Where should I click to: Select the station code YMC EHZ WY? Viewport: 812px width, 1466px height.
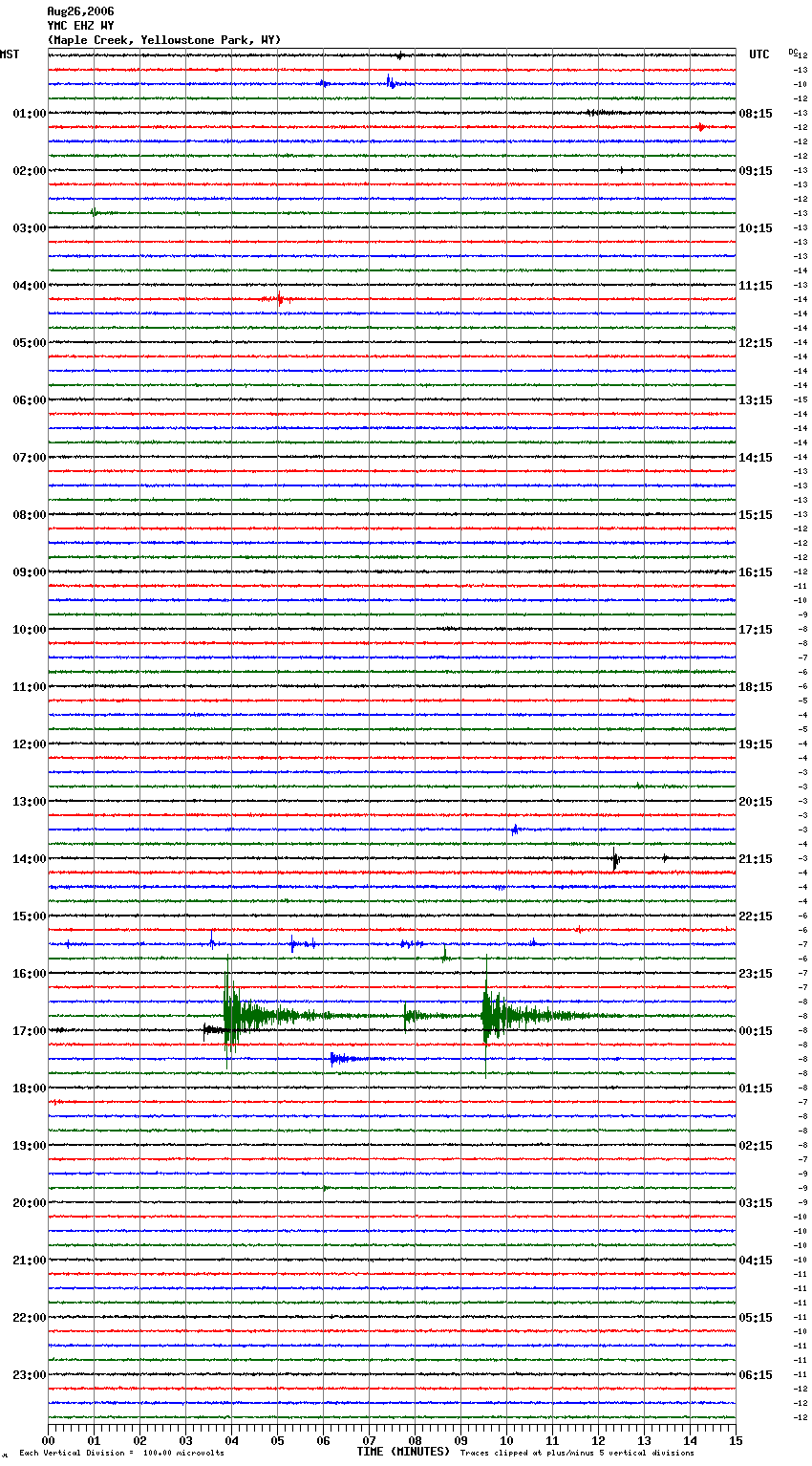pos(80,26)
